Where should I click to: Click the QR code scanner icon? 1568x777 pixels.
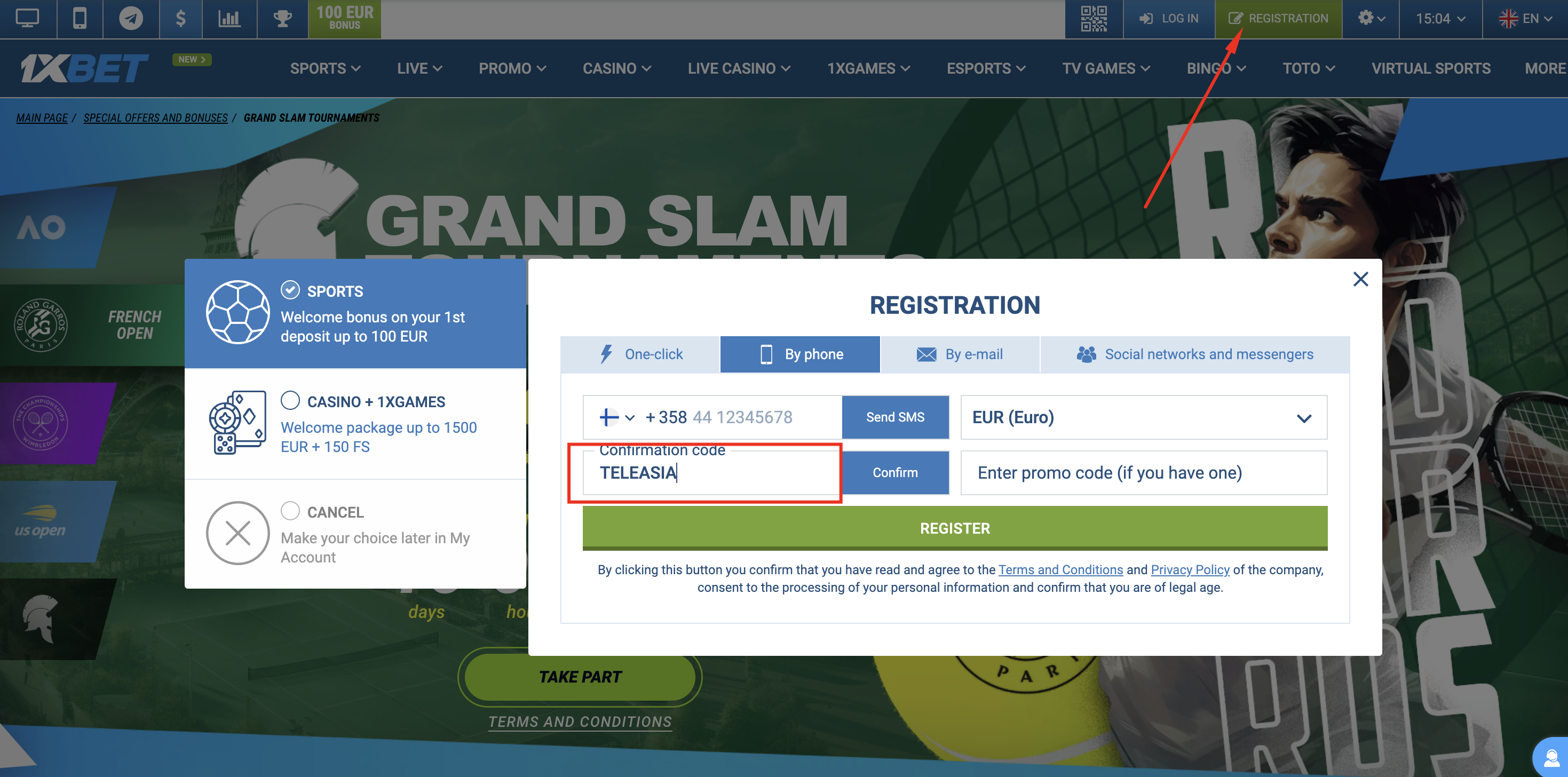(1093, 19)
